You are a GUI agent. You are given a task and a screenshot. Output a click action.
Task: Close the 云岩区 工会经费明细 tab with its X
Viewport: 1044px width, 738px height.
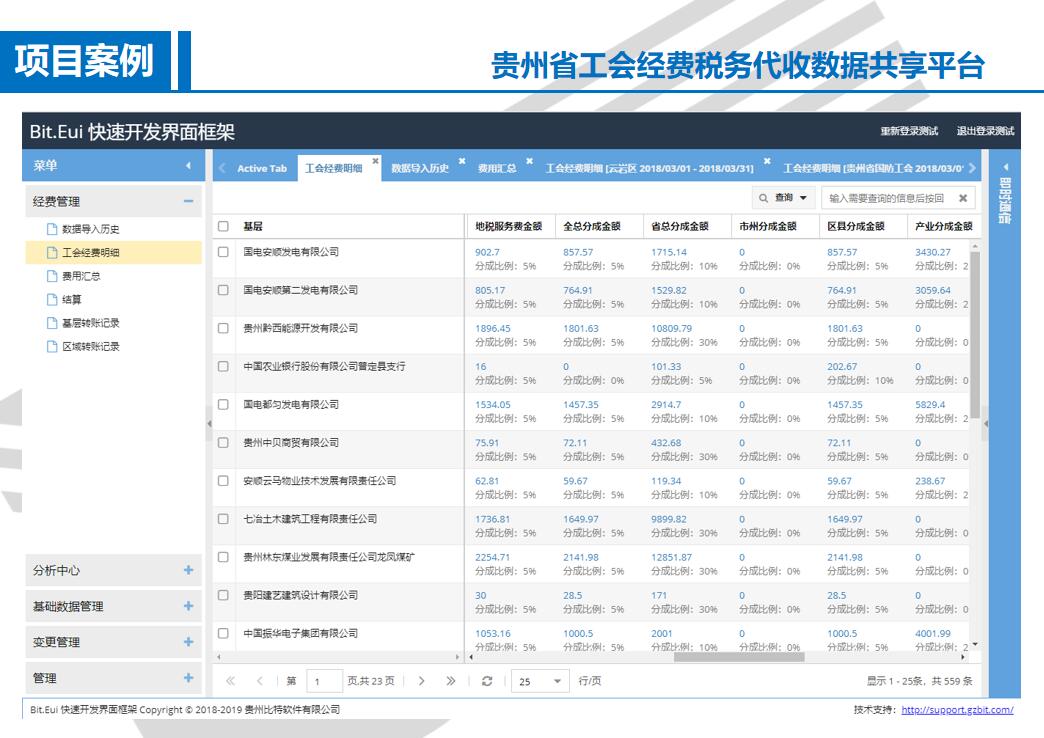(x=767, y=161)
